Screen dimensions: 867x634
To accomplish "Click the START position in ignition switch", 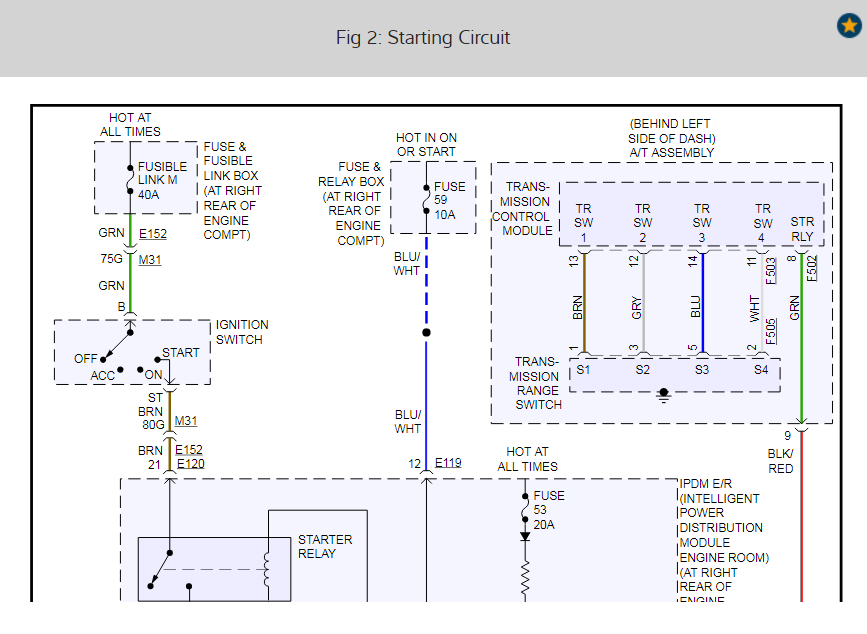I will (180, 353).
